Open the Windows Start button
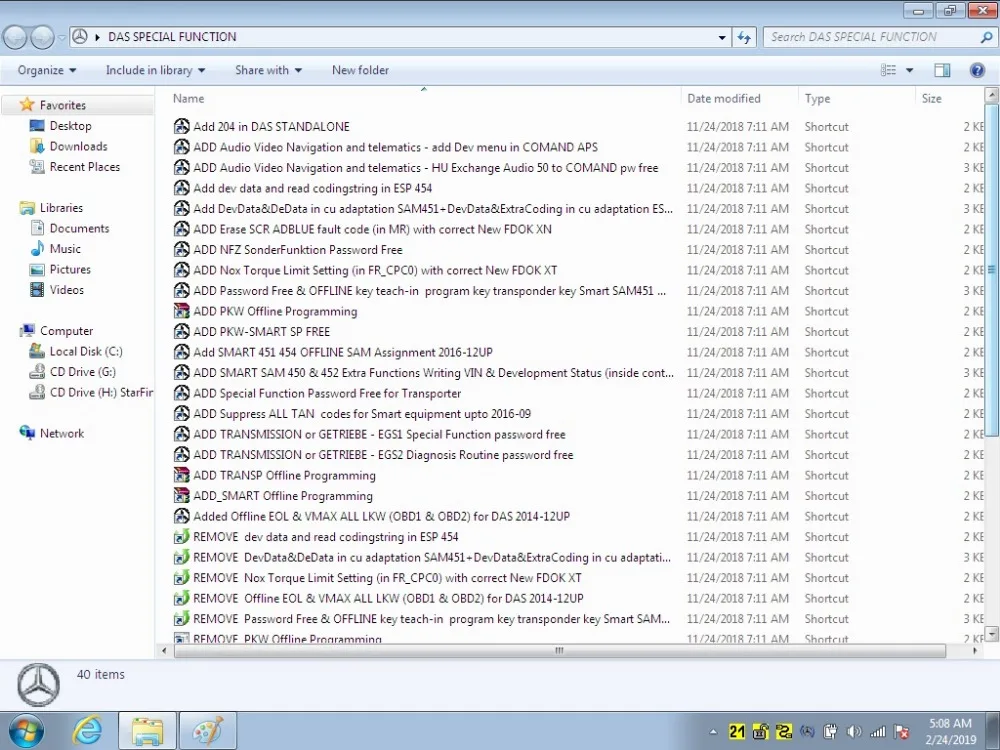The height and width of the screenshot is (750, 1000). (x=26, y=731)
